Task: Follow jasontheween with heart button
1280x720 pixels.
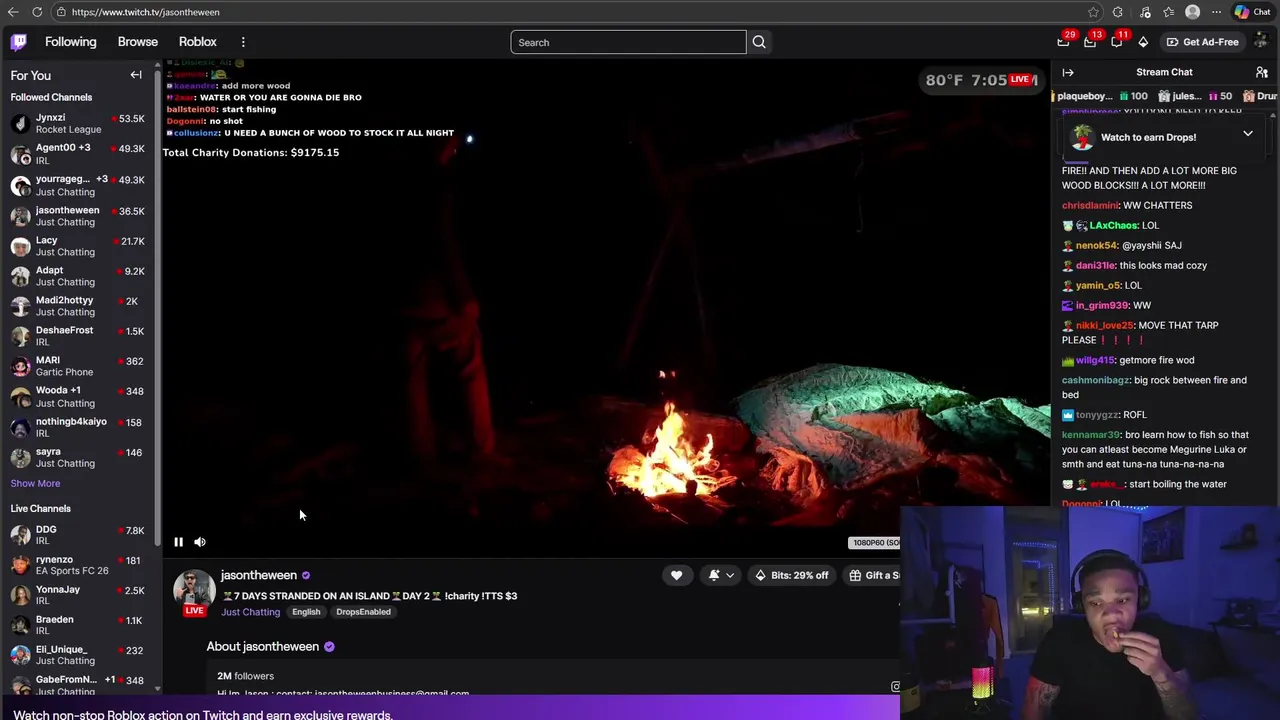Action: point(676,575)
